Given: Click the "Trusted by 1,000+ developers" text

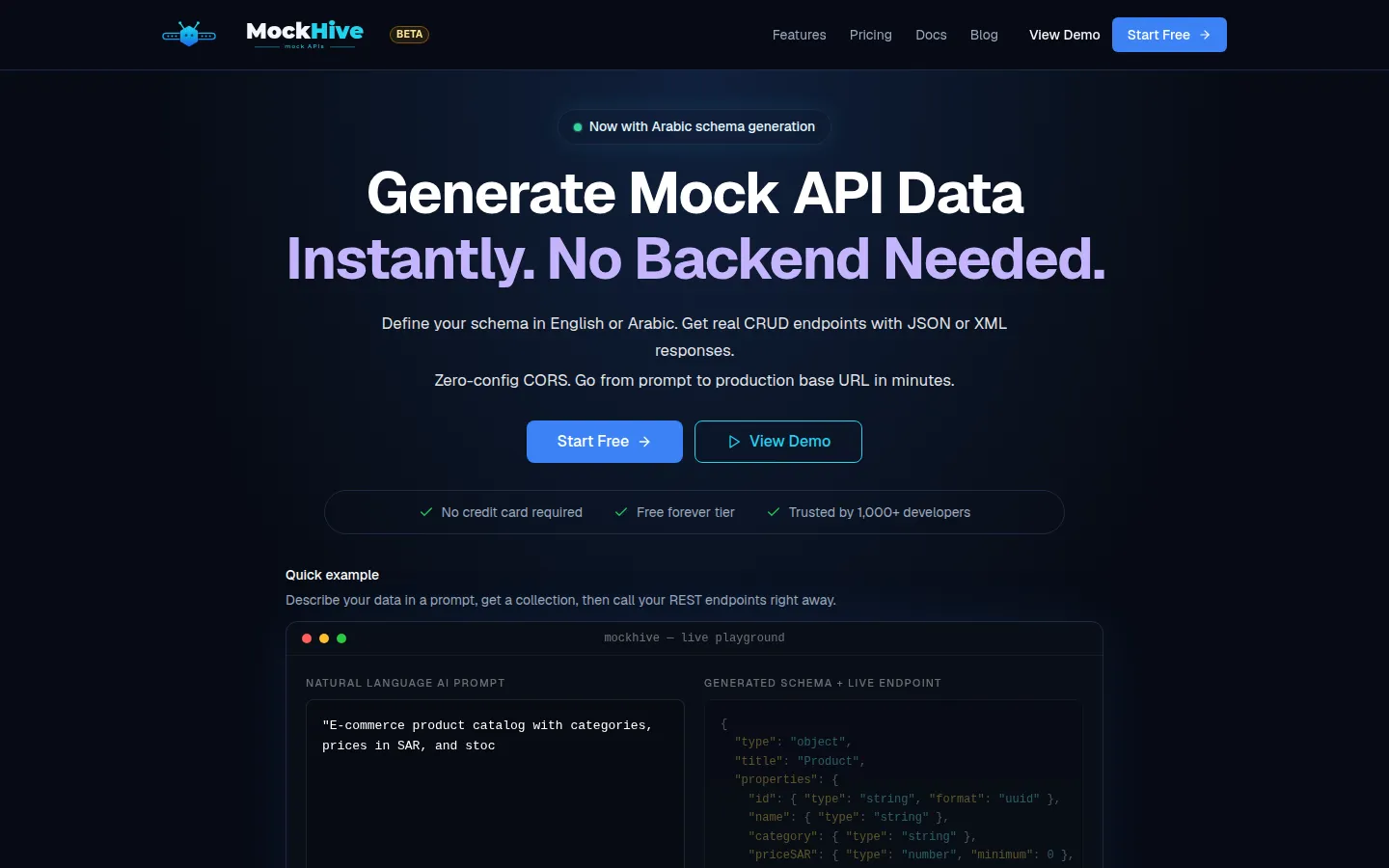Looking at the screenshot, I should coord(880,512).
